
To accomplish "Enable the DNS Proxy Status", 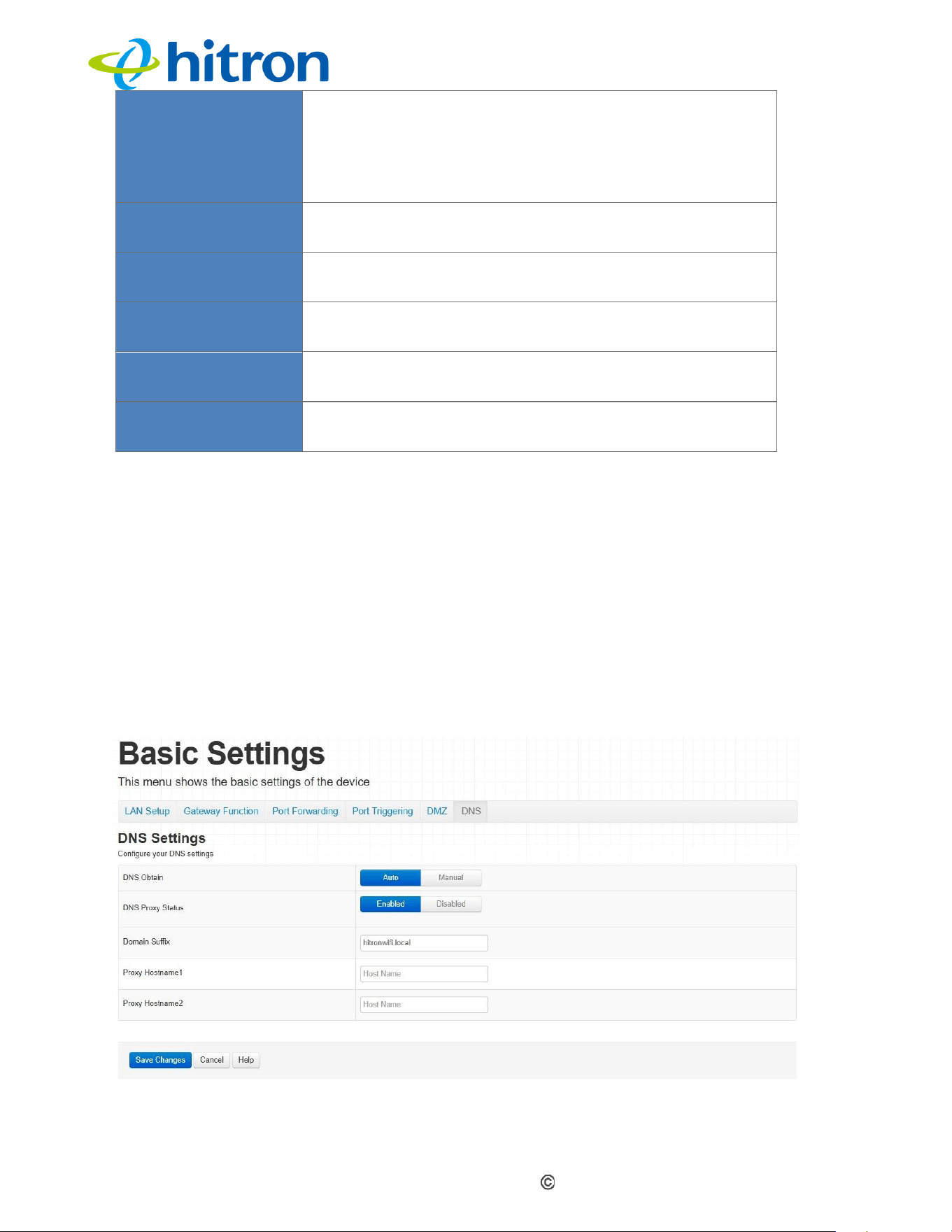I will click(x=390, y=904).
